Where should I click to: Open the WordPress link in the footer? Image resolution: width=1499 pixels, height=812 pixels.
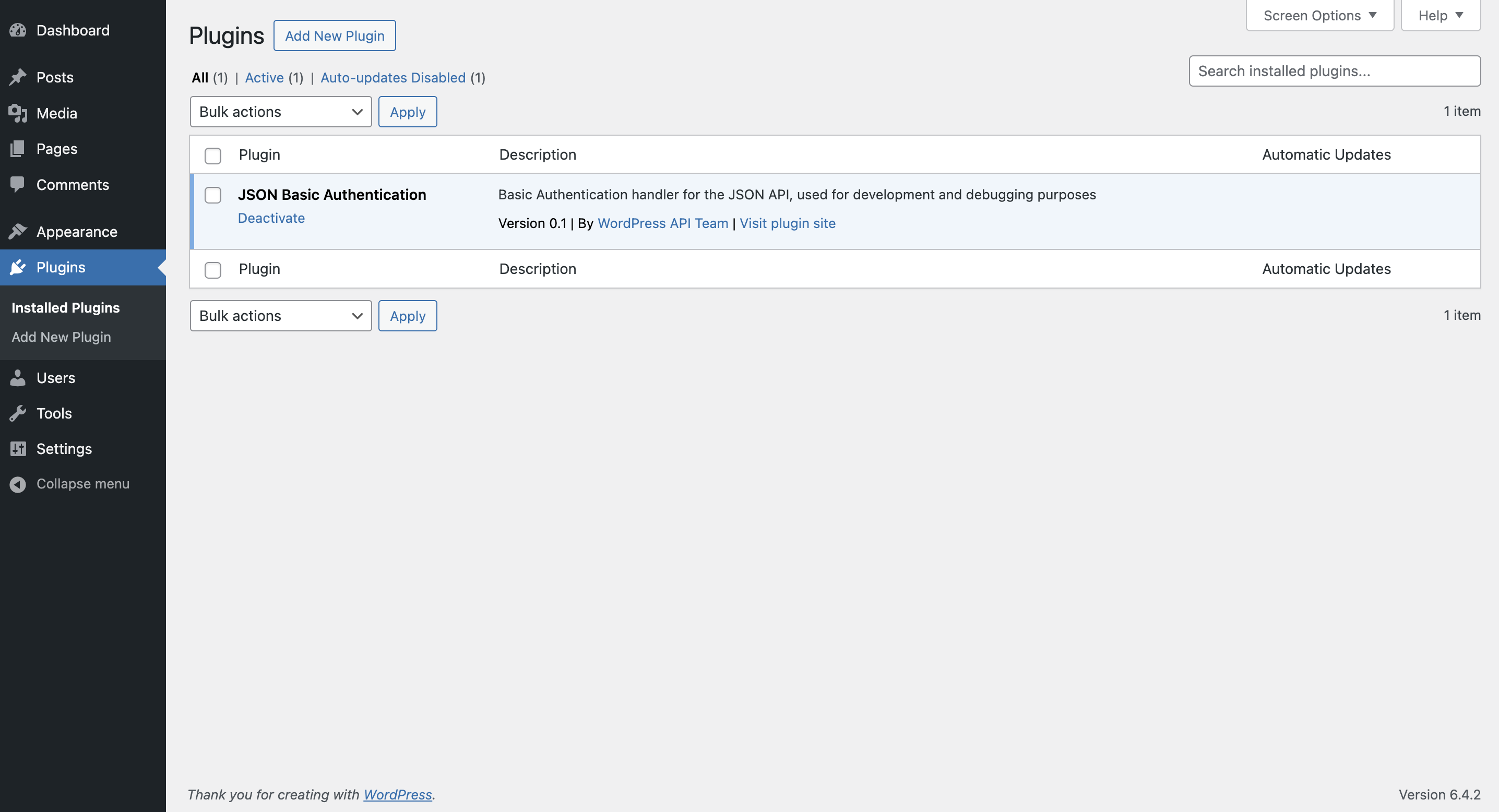click(x=397, y=795)
